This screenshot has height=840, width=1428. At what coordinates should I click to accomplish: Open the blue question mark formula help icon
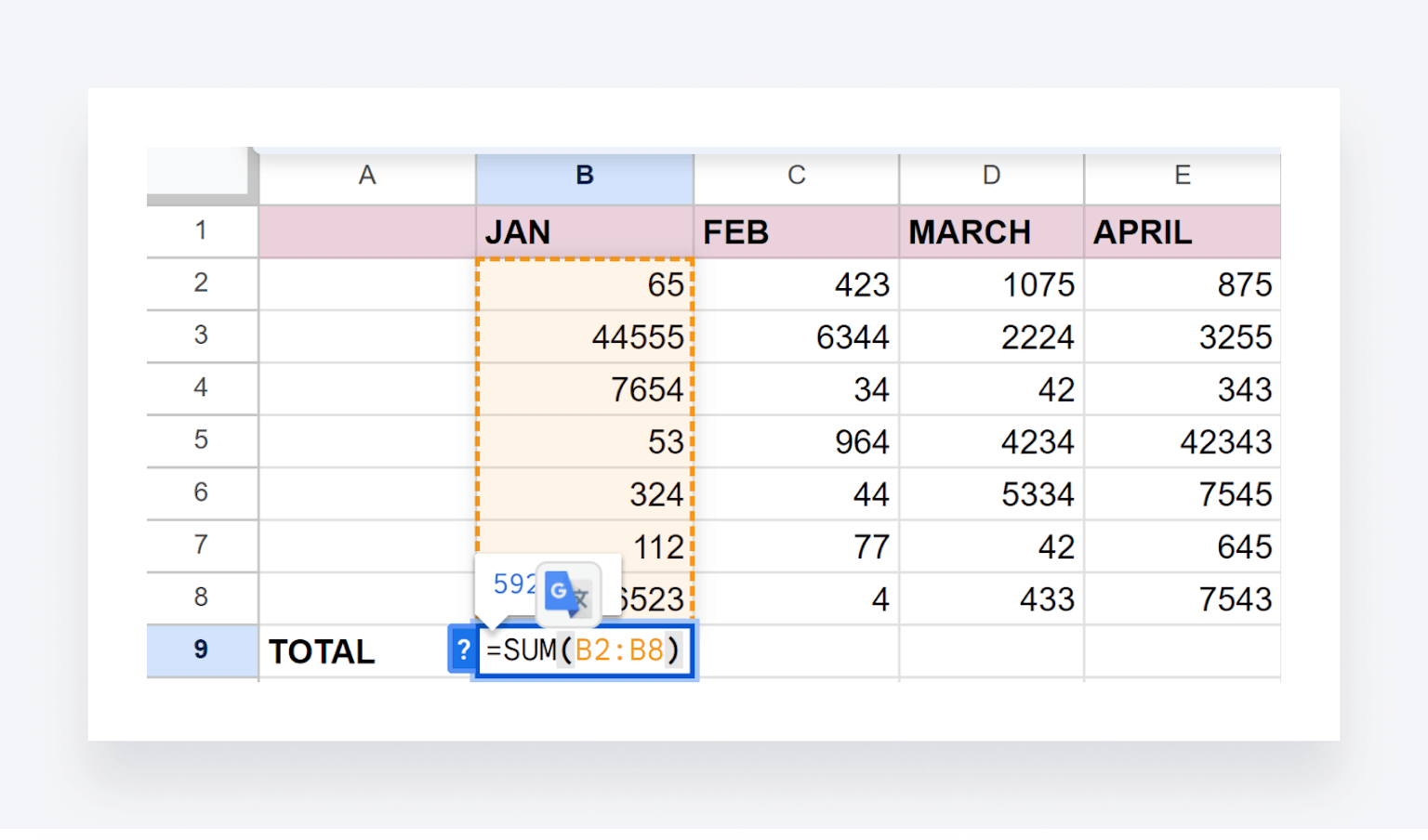(x=462, y=650)
